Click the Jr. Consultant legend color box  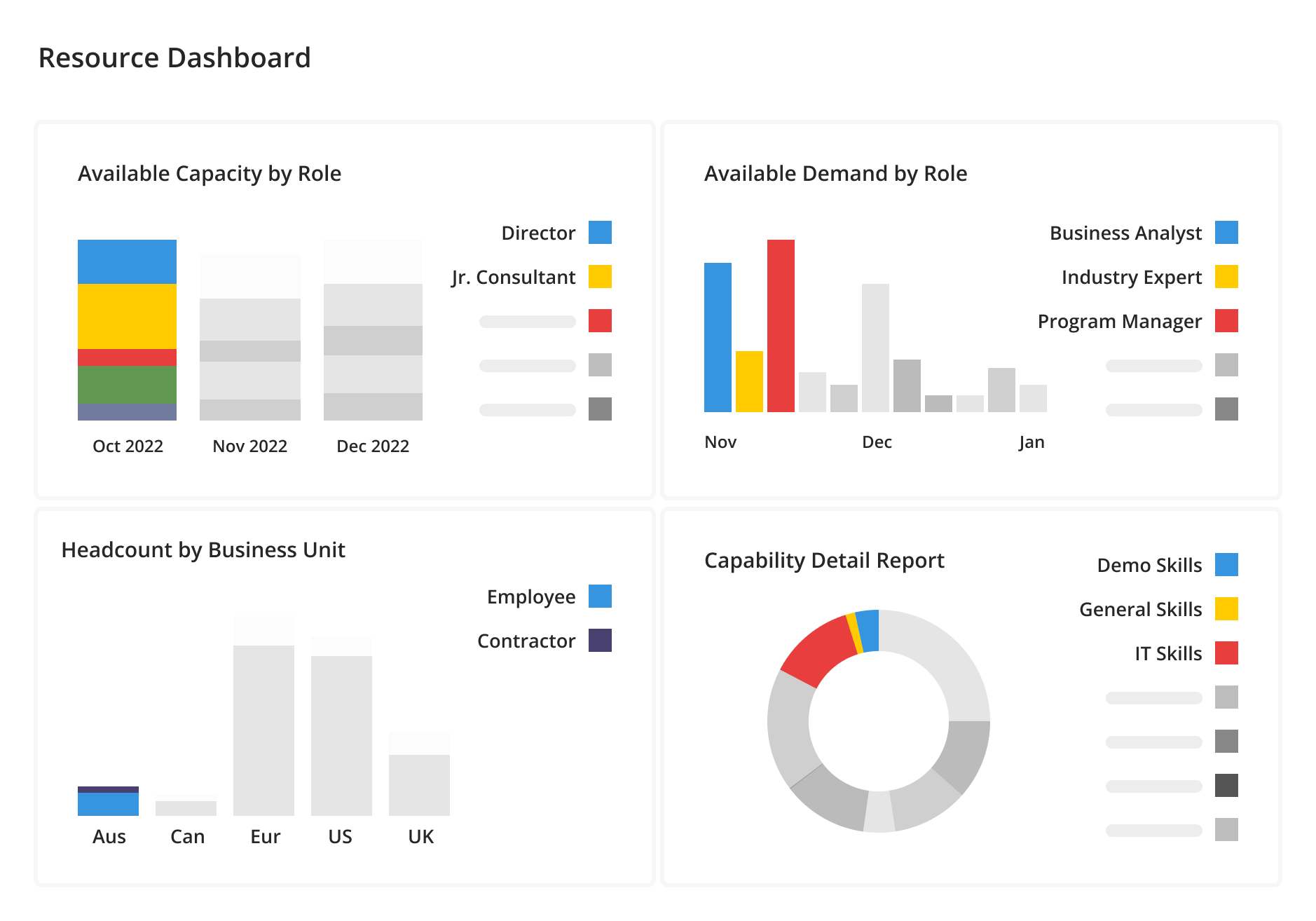(x=600, y=277)
